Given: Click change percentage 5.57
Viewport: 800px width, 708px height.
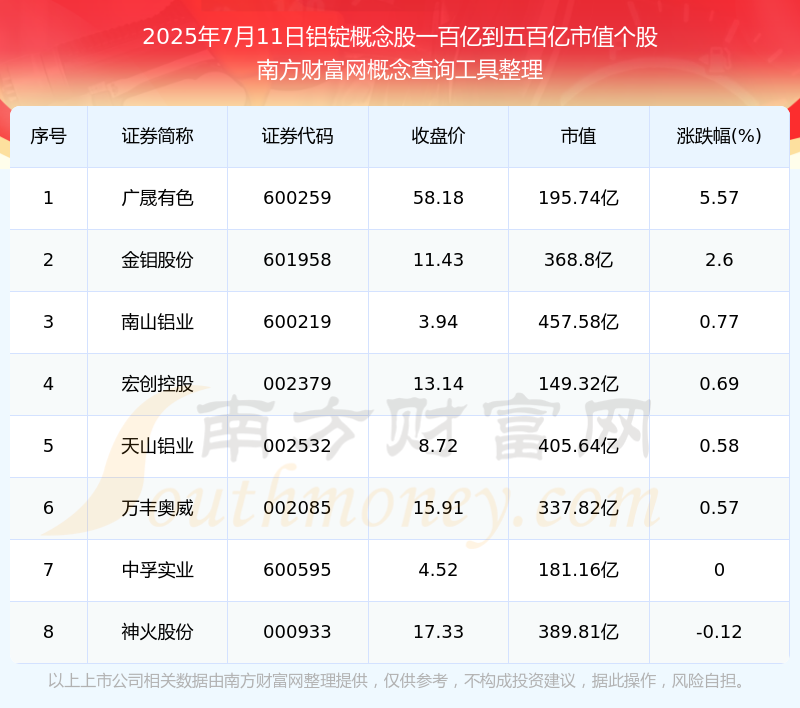Looking at the screenshot, I should pos(719,198).
